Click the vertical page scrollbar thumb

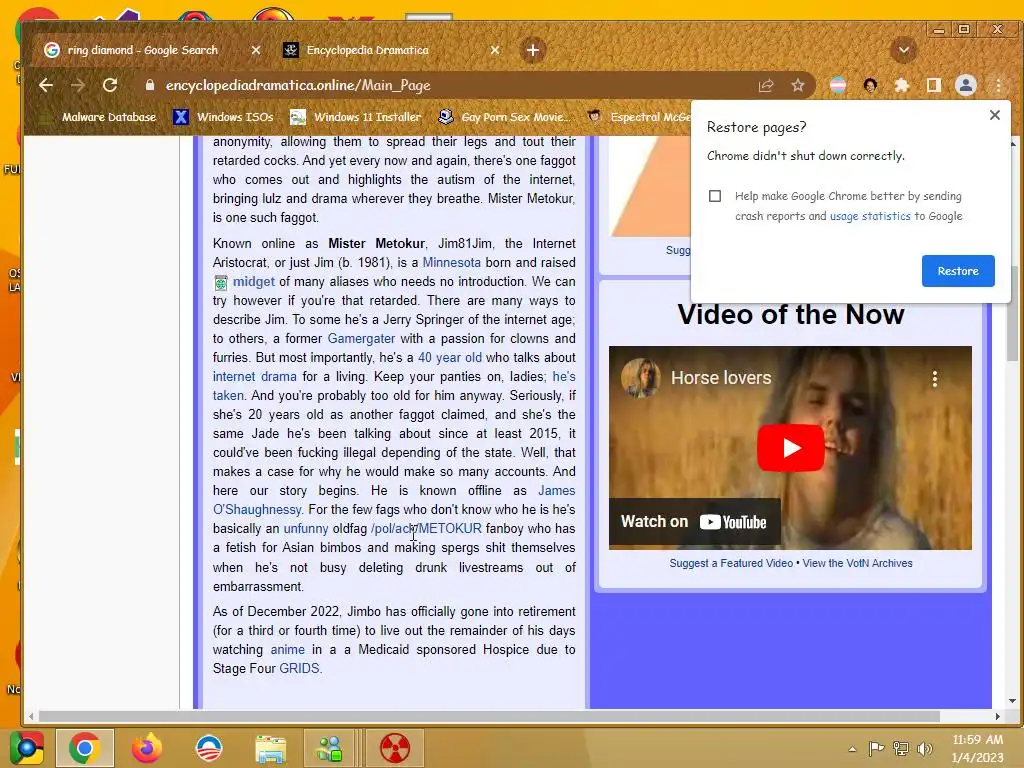click(x=1013, y=313)
